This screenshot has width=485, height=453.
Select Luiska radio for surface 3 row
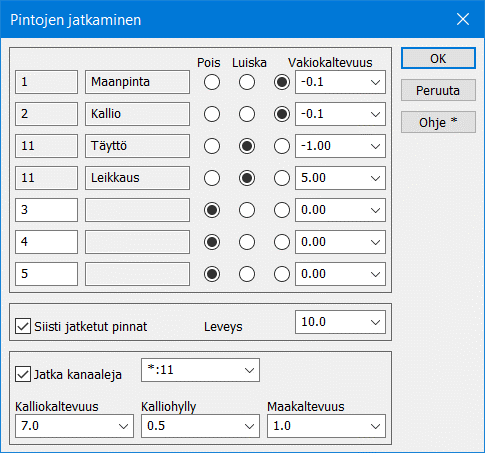[247, 210]
